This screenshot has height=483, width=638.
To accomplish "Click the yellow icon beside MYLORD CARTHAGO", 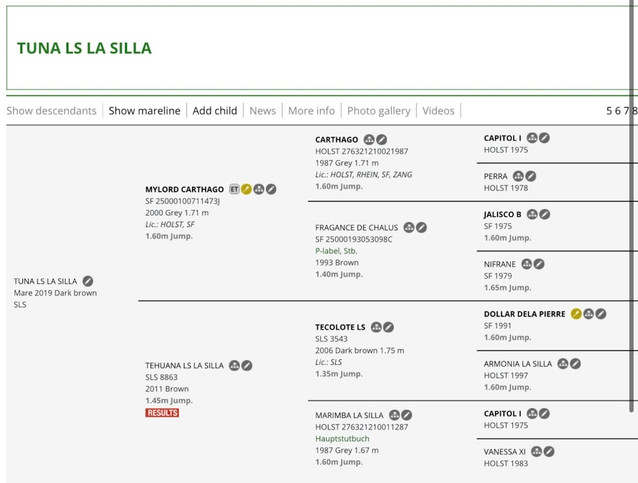I will point(246,189).
